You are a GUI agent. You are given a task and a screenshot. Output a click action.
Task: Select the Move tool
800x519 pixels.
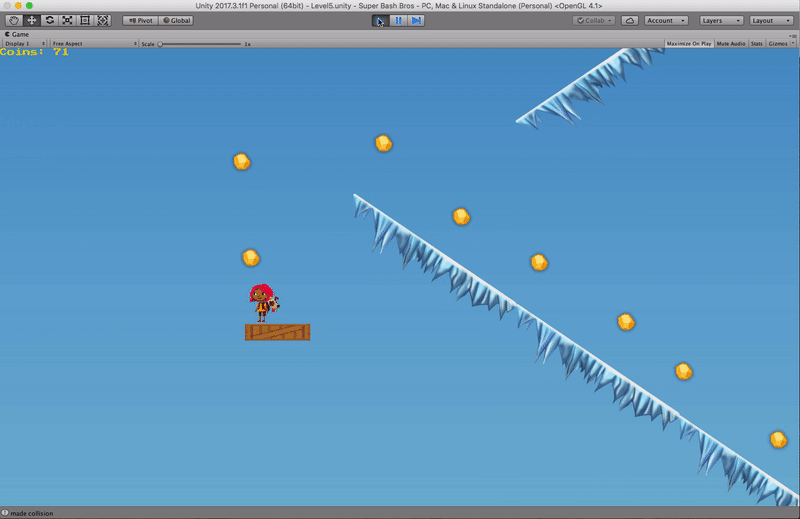pos(31,20)
